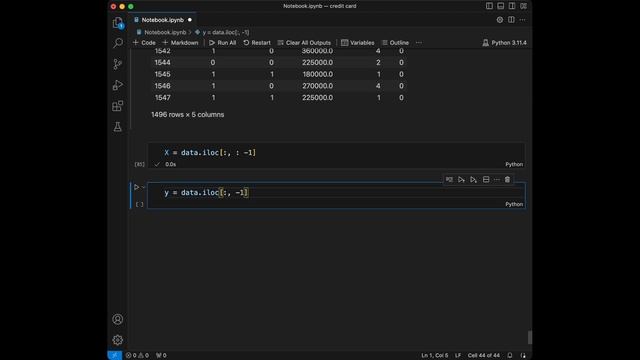Open notebook toolbar overflow menu
Image resolution: width=640 pixels, height=360 pixels.
point(419,42)
